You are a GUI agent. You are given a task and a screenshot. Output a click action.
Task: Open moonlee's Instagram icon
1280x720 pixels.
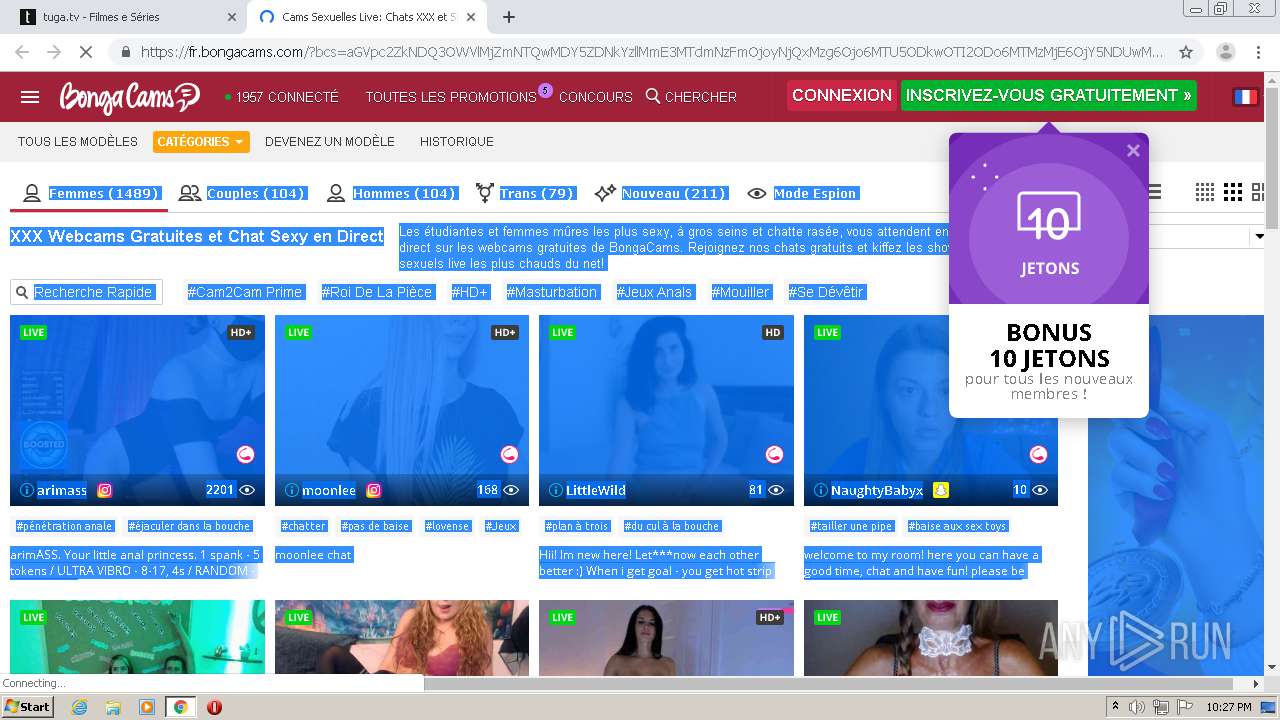[x=373, y=490]
